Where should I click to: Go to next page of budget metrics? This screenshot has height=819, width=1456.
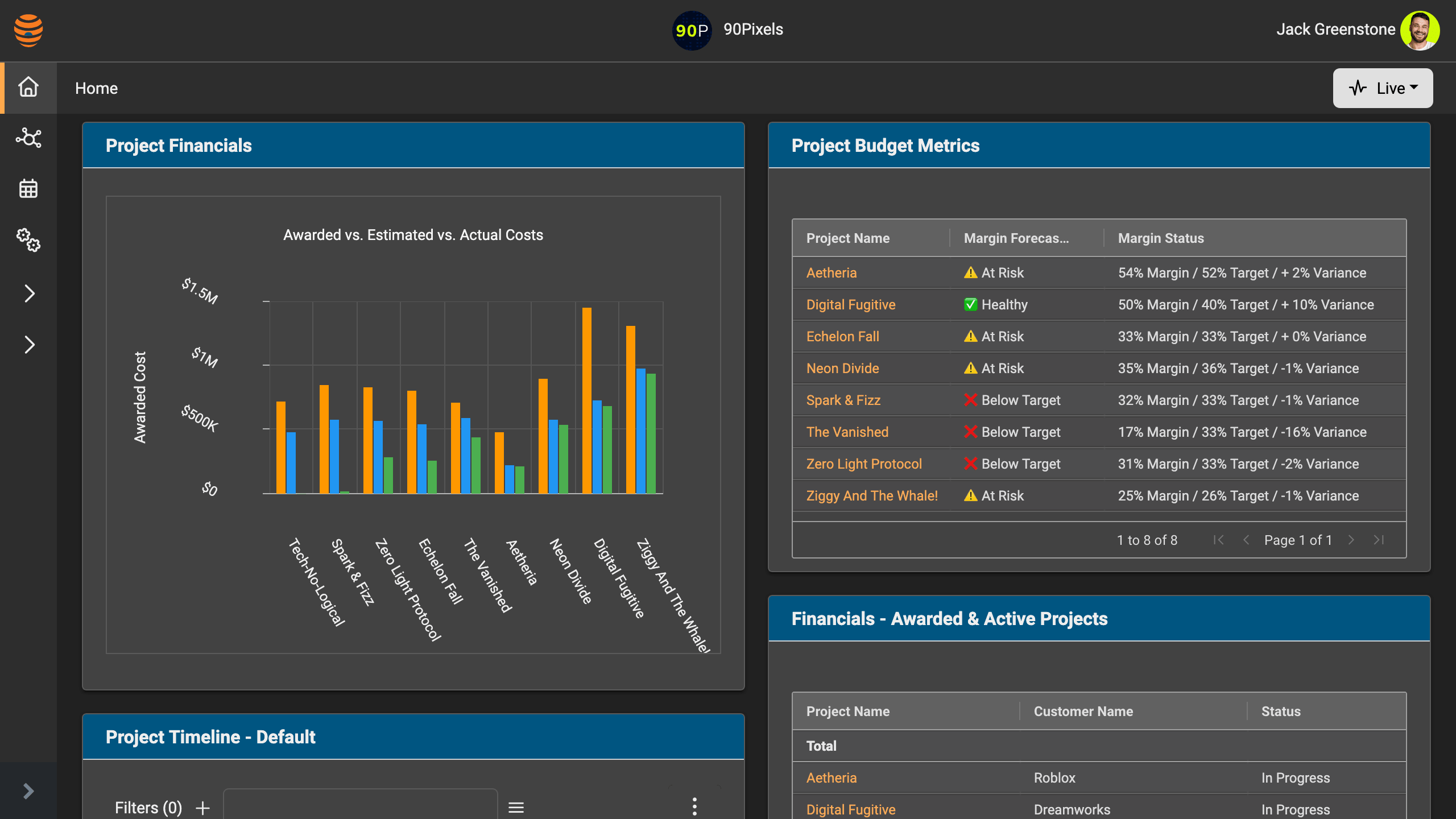click(x=1351, y=540)
